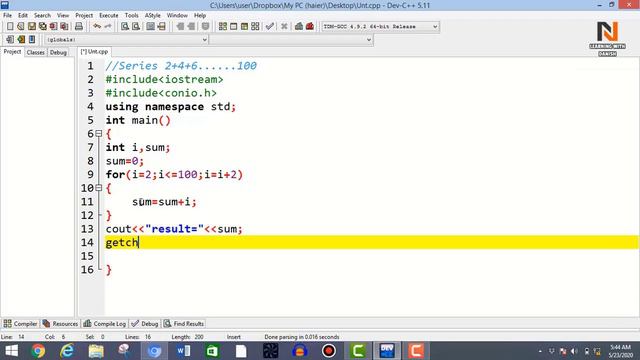Click the cout result line 13
640x360 pixels.
[x=174, y=229]
